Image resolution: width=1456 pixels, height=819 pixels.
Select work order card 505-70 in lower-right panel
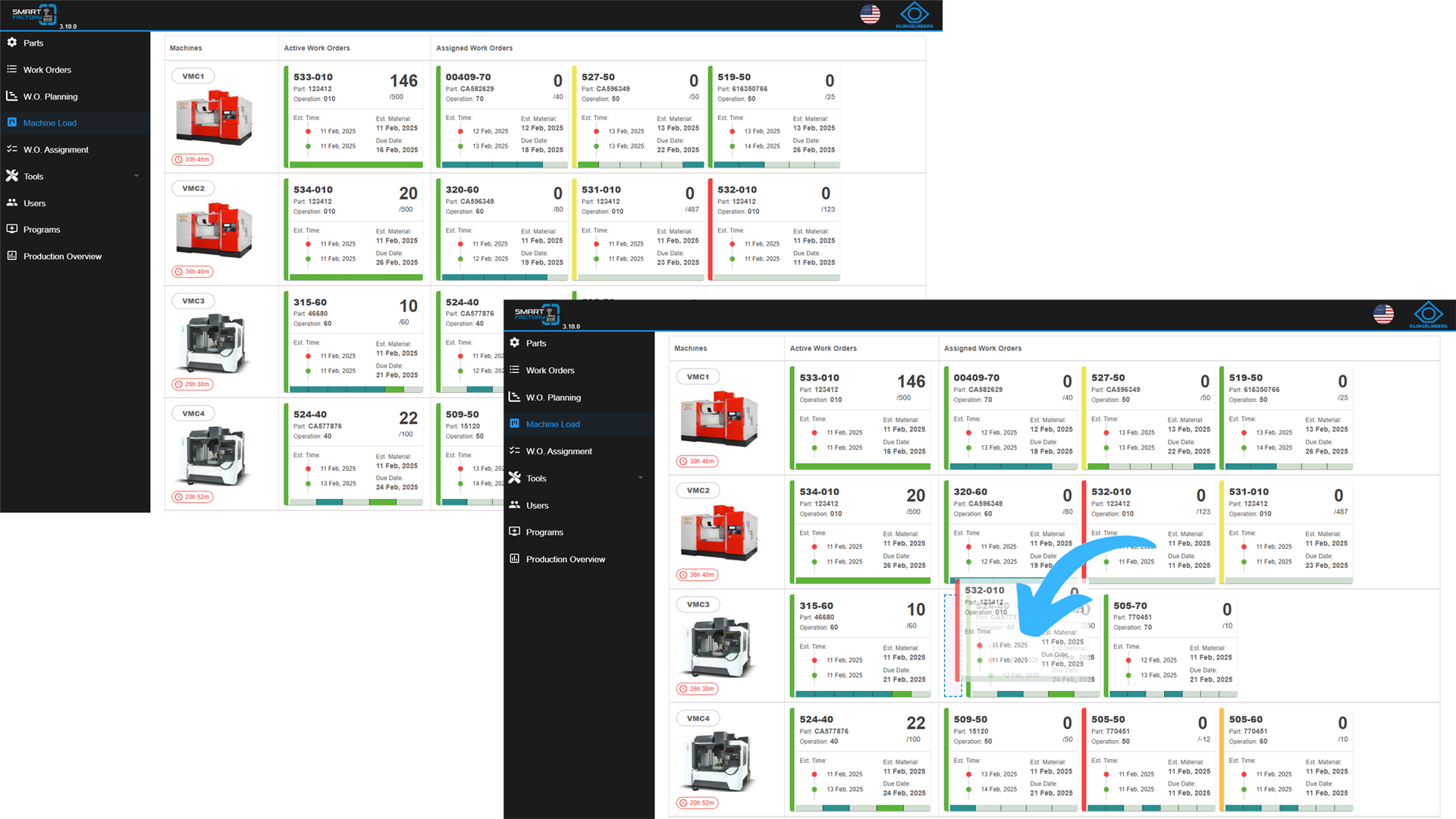pos(1171,645)
